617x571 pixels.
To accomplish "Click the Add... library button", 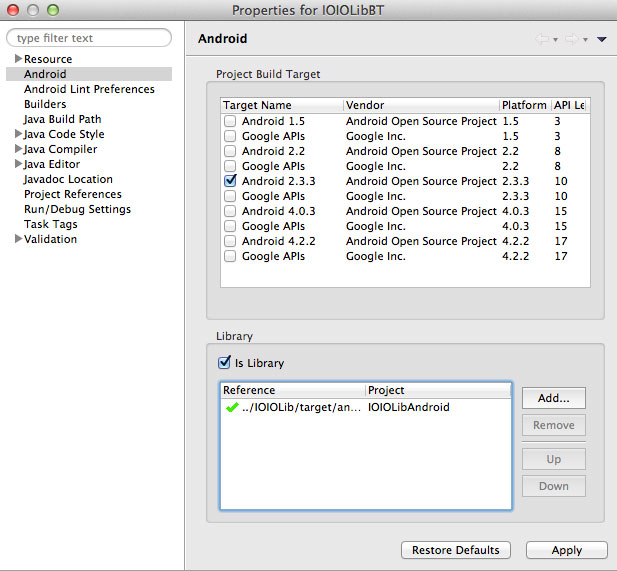I will 554,398.
